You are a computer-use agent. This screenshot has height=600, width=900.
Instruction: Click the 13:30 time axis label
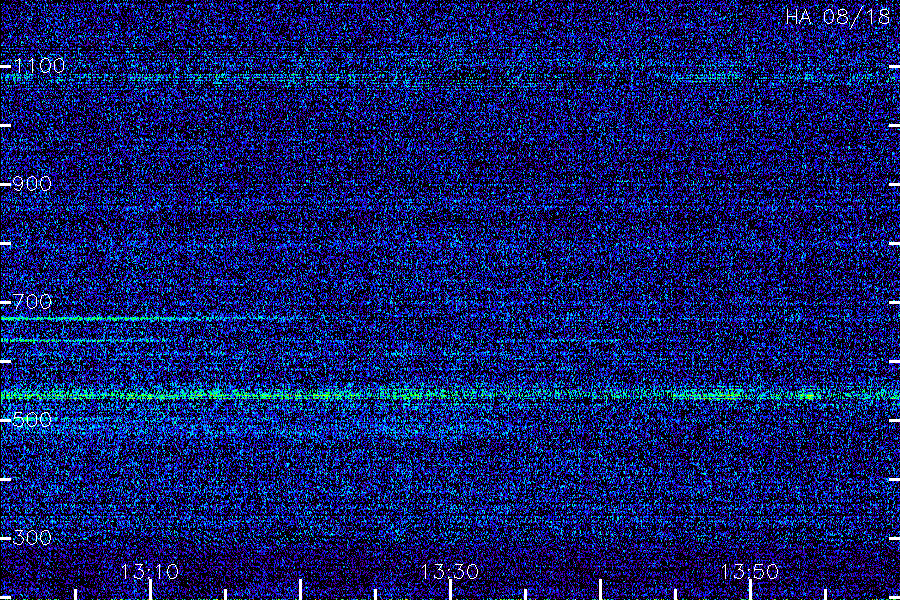click(450, 571)
